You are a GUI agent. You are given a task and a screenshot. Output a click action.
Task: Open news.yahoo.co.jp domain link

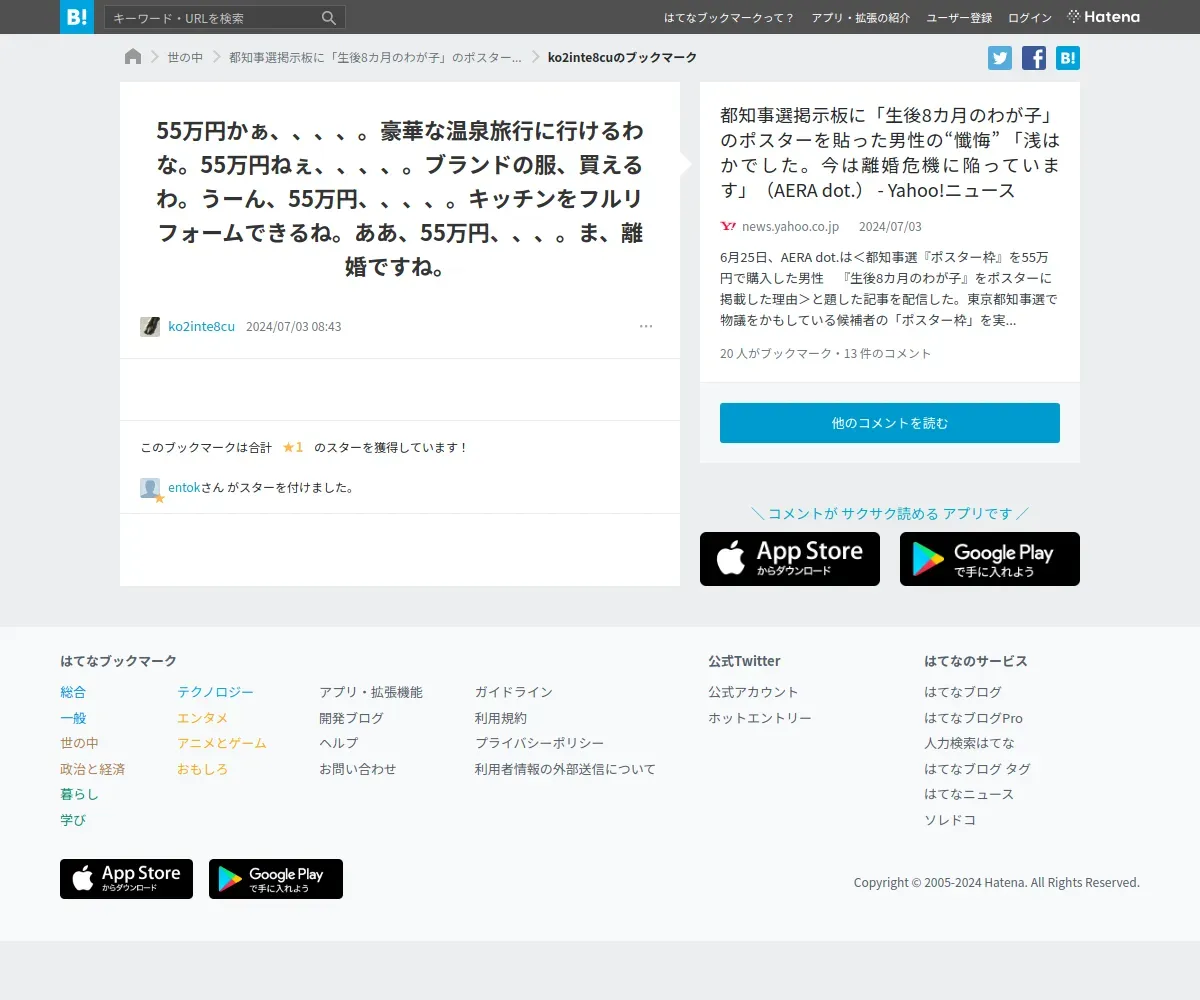790,227
